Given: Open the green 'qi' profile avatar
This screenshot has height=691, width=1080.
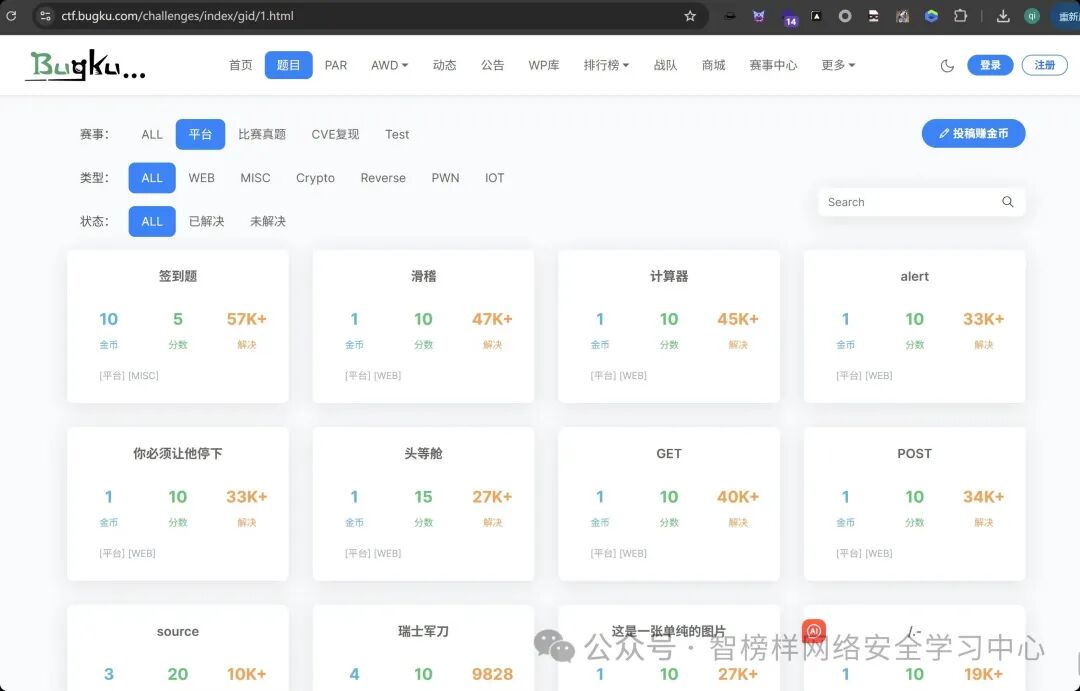Looking at the screenshot, I should click(1032, 17).
